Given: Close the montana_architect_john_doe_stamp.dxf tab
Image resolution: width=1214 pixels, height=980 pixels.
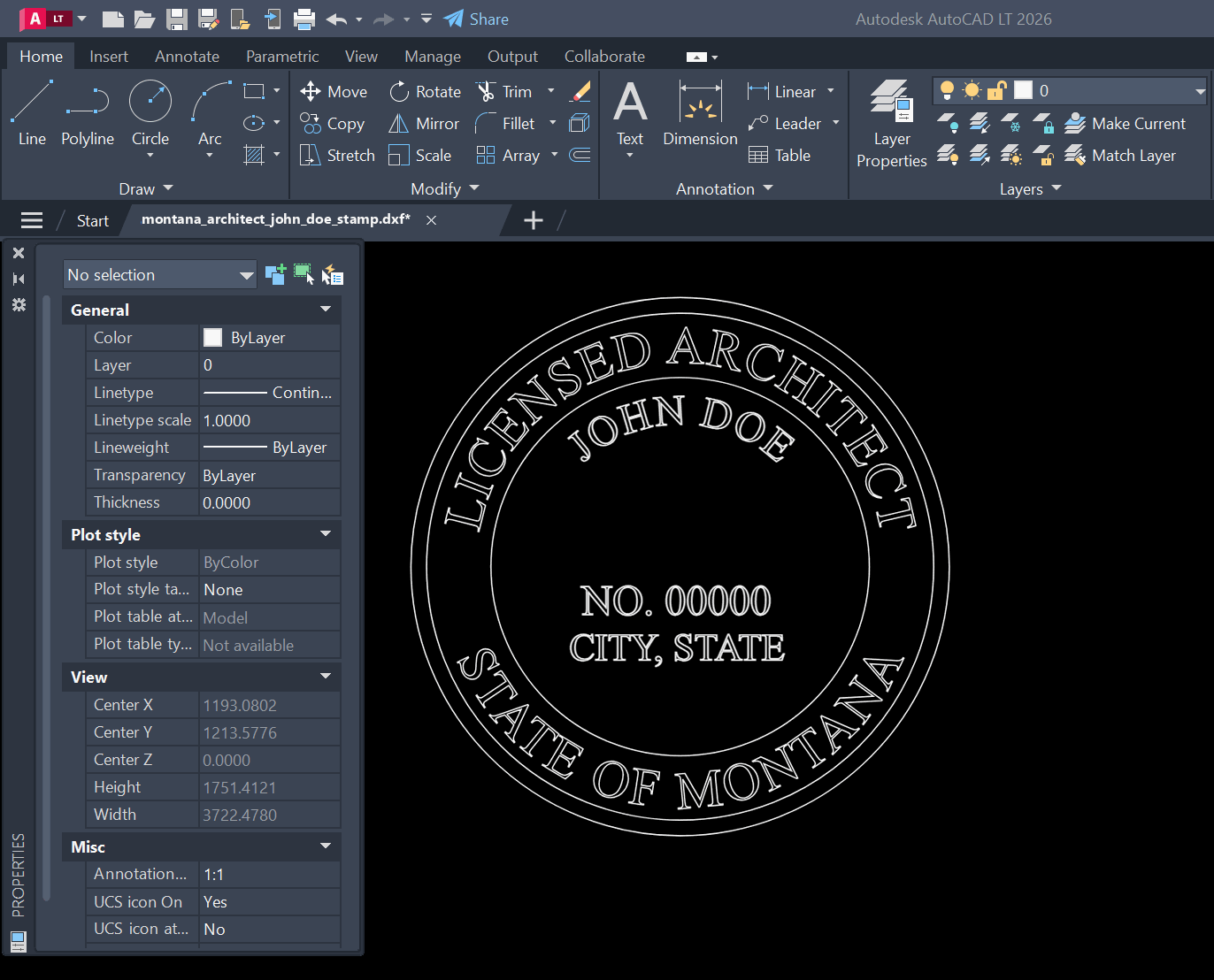Looking at the screenshot, I should (432, 220).
